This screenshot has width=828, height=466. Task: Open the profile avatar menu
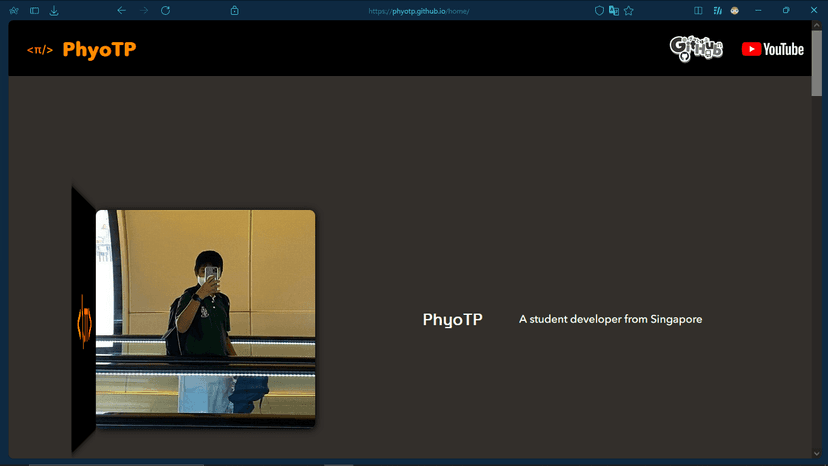coord(735,11)
